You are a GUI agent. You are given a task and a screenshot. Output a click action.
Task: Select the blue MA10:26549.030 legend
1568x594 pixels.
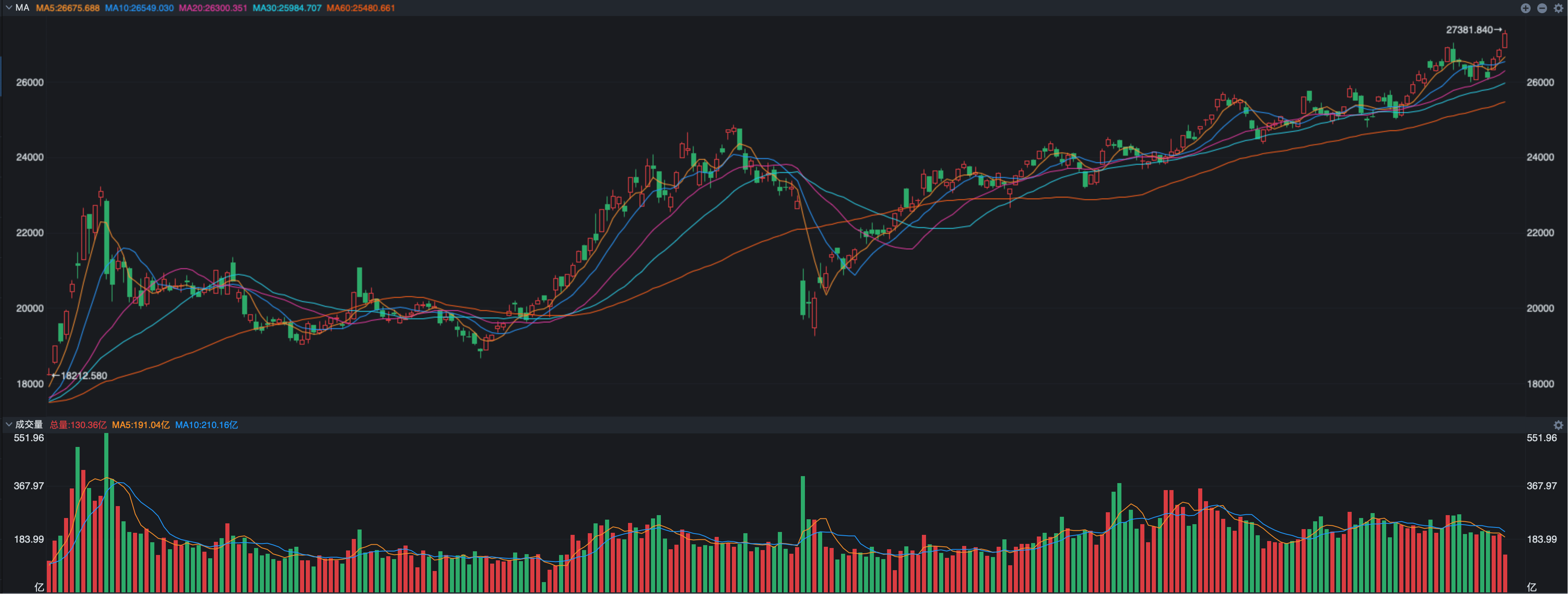pyautogui.click(x=139, y=8)
